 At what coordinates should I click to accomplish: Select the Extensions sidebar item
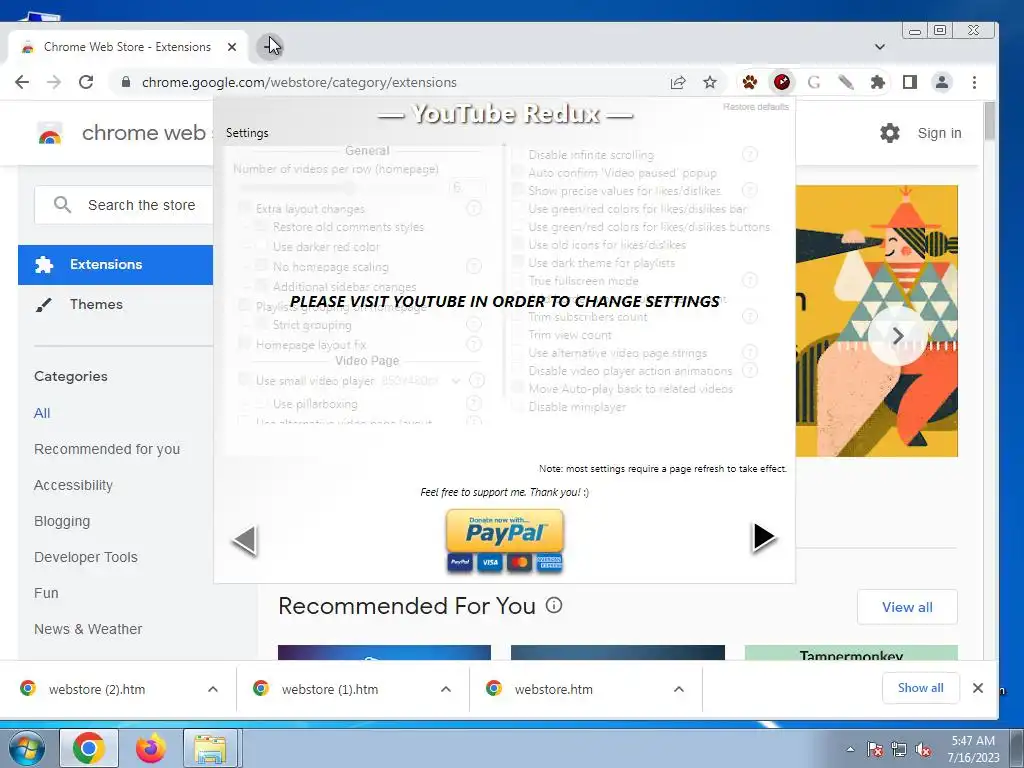pyautogui.click(x=116, y=264)
